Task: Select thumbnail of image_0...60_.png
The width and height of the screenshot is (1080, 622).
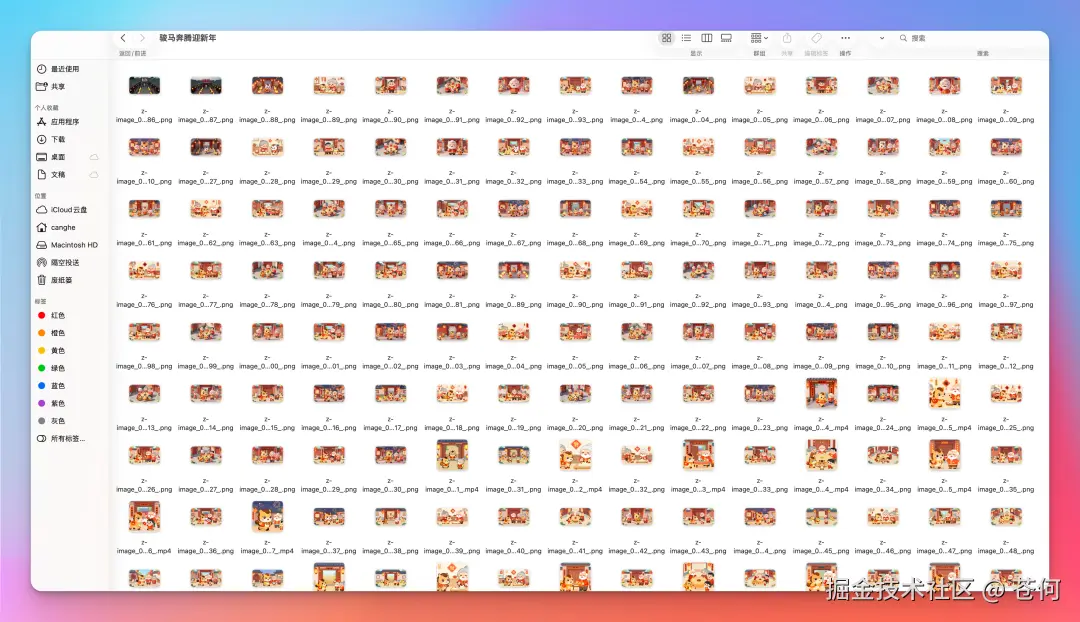Action: (x=1006, y=147)
